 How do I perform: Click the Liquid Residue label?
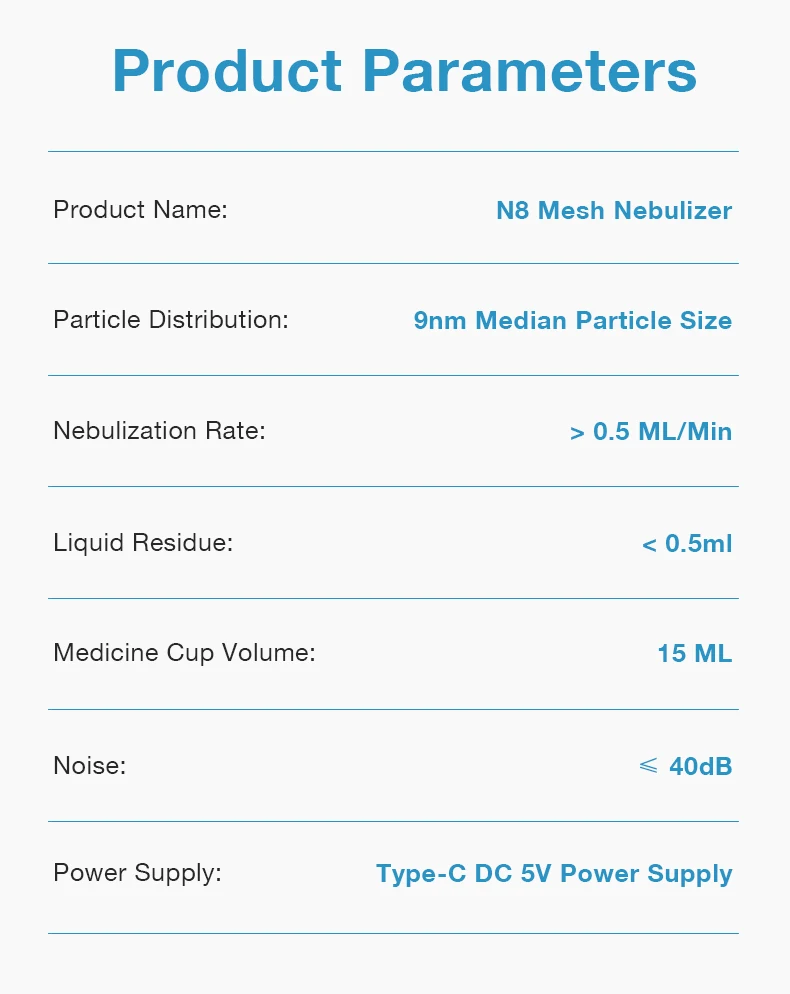(x=142, y=543)
